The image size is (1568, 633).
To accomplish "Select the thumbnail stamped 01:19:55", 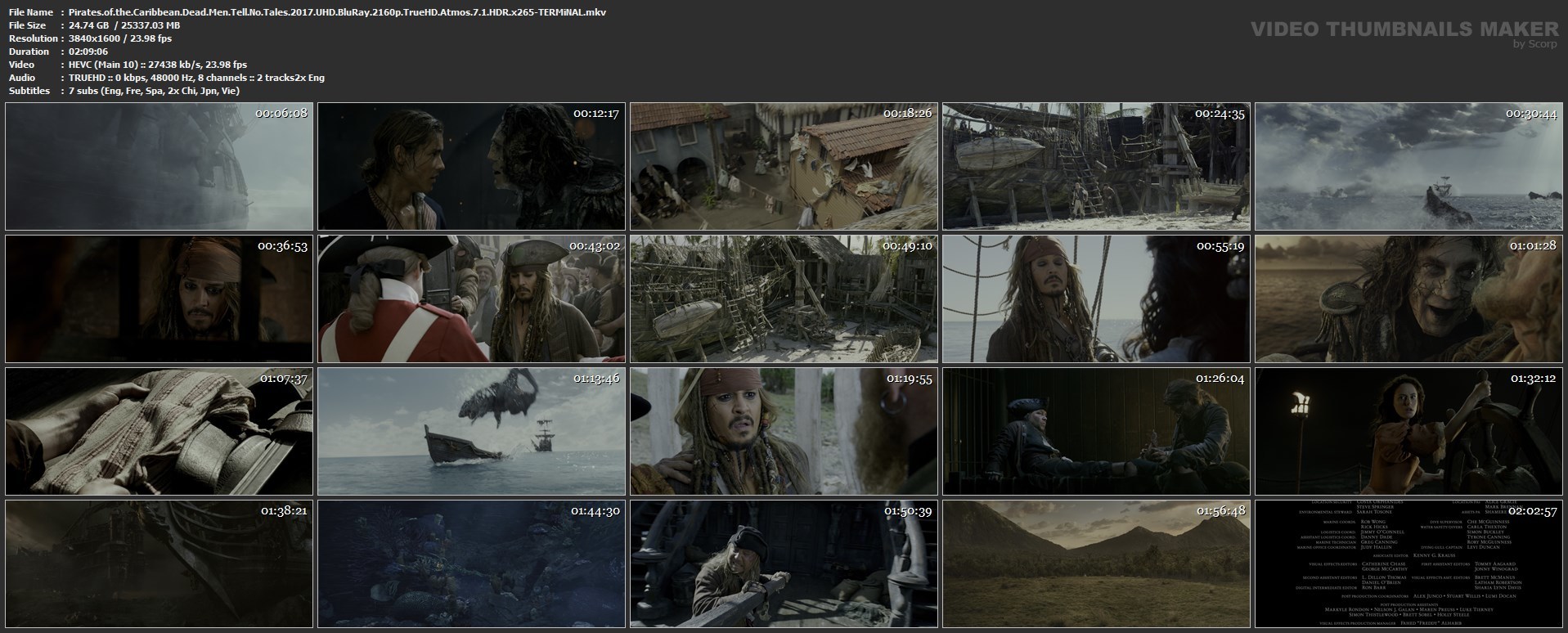I will [784, 432].
